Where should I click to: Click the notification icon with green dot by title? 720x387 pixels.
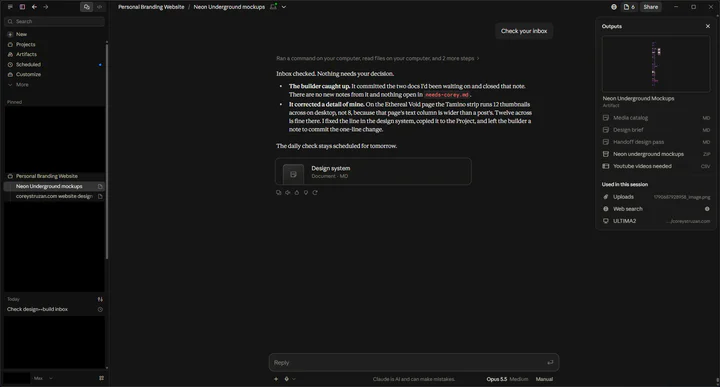click(x=273, y=7)
